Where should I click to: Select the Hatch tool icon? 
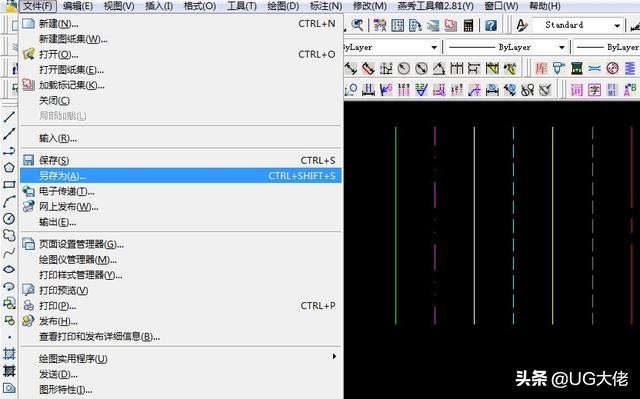pos(9,354)
